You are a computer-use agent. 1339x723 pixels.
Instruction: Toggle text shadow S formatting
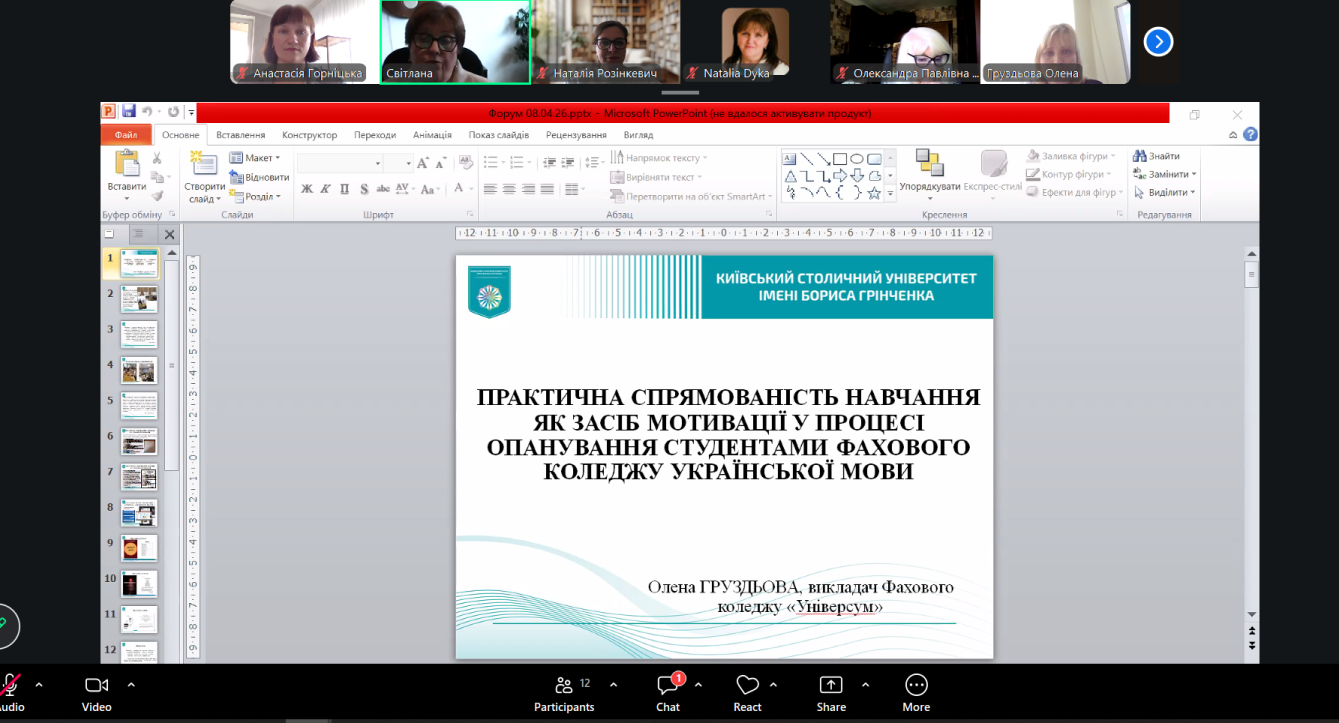(x=364, y=189)
